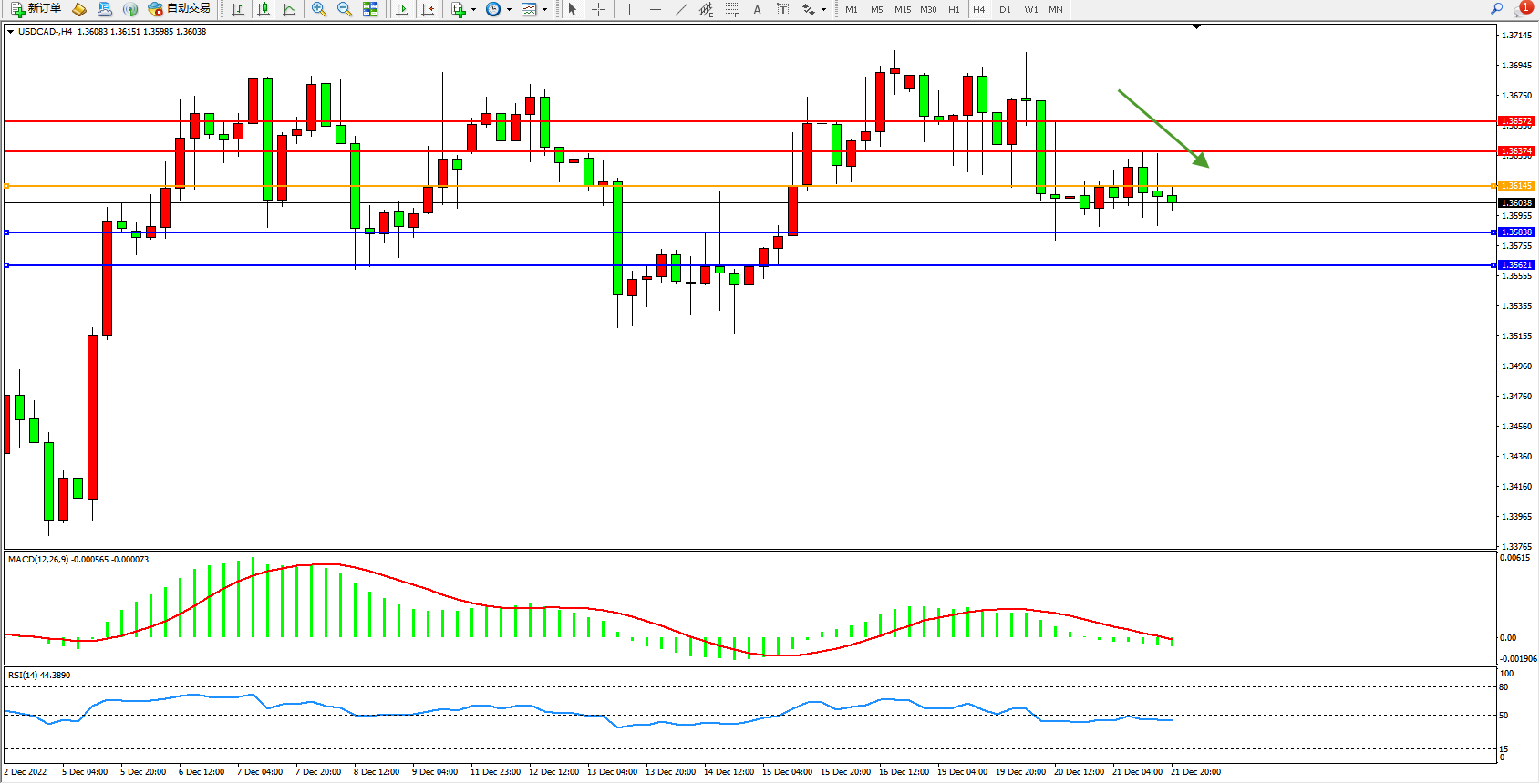
Task: Switch chart to line chart mode
Action: (x=289, y=9)
